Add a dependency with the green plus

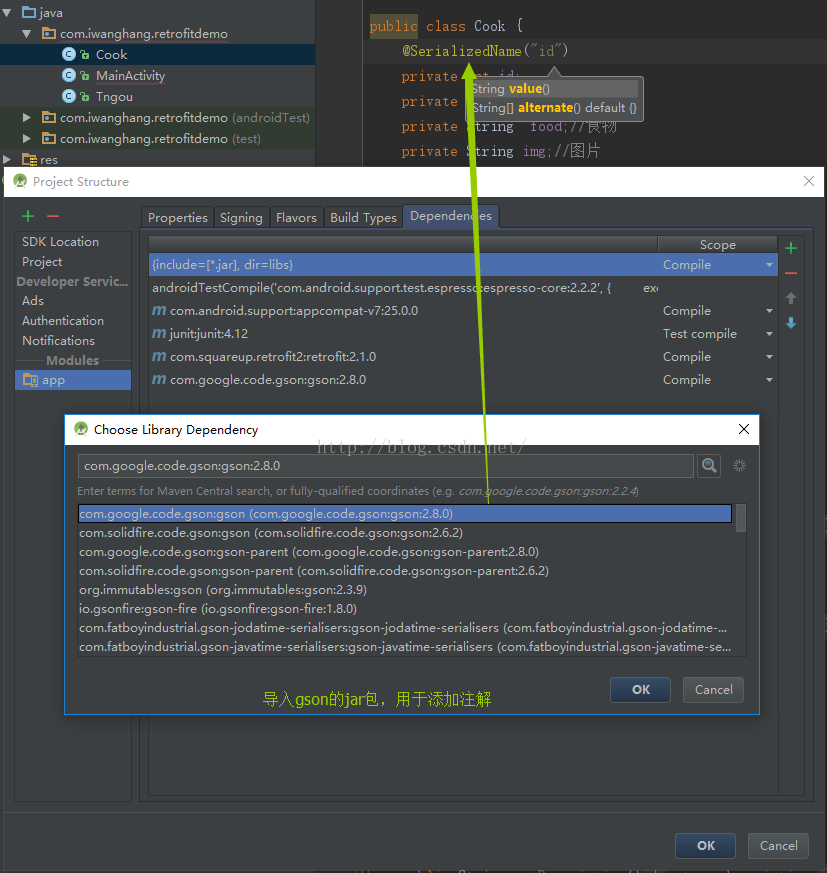[x=791, y=248]
